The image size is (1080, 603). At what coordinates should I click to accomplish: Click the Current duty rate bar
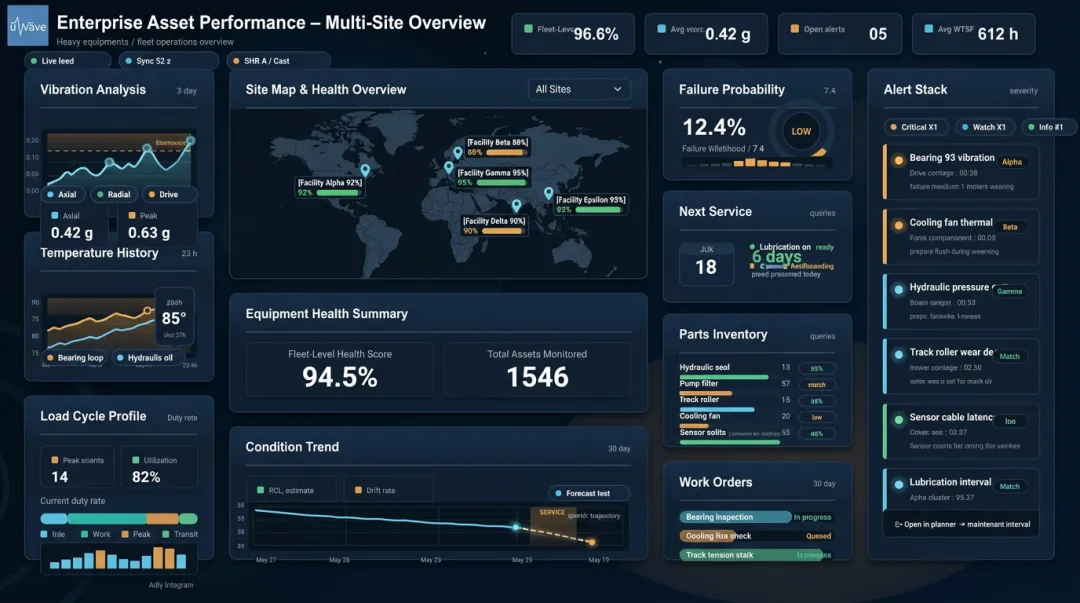coord(118,518)
